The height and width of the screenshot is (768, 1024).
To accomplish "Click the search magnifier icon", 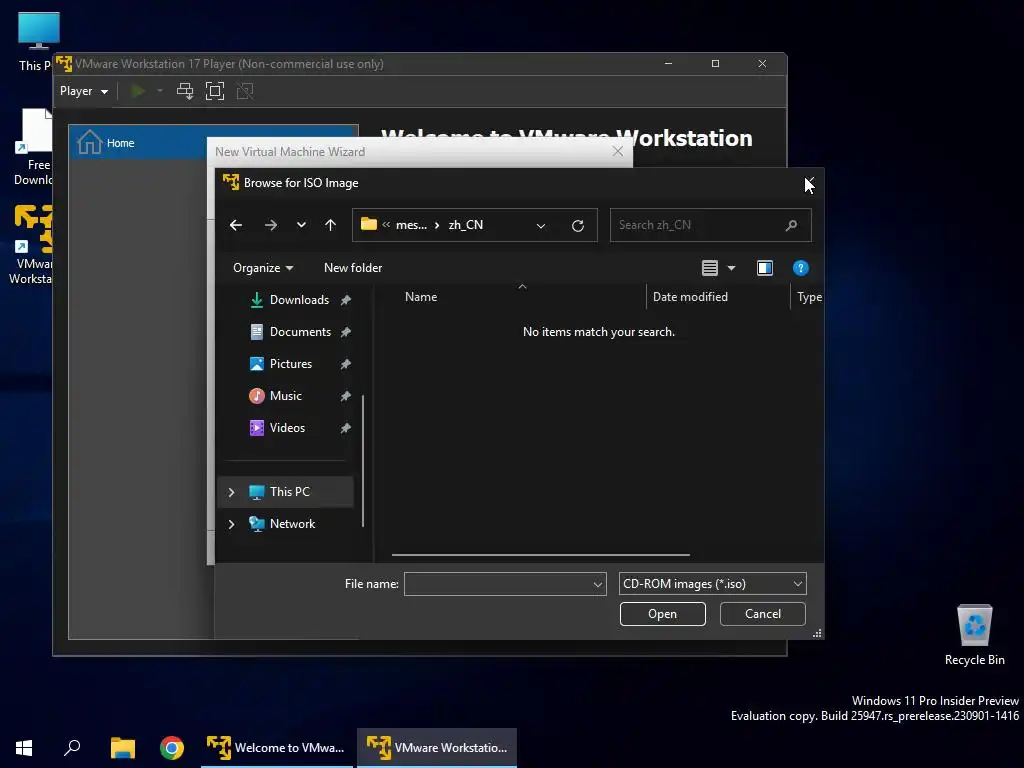I will coord(792,225).
